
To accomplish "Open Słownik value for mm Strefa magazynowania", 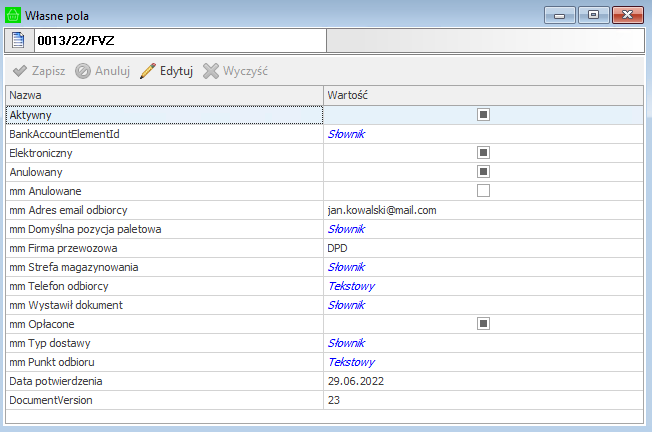I will [346, 267].
